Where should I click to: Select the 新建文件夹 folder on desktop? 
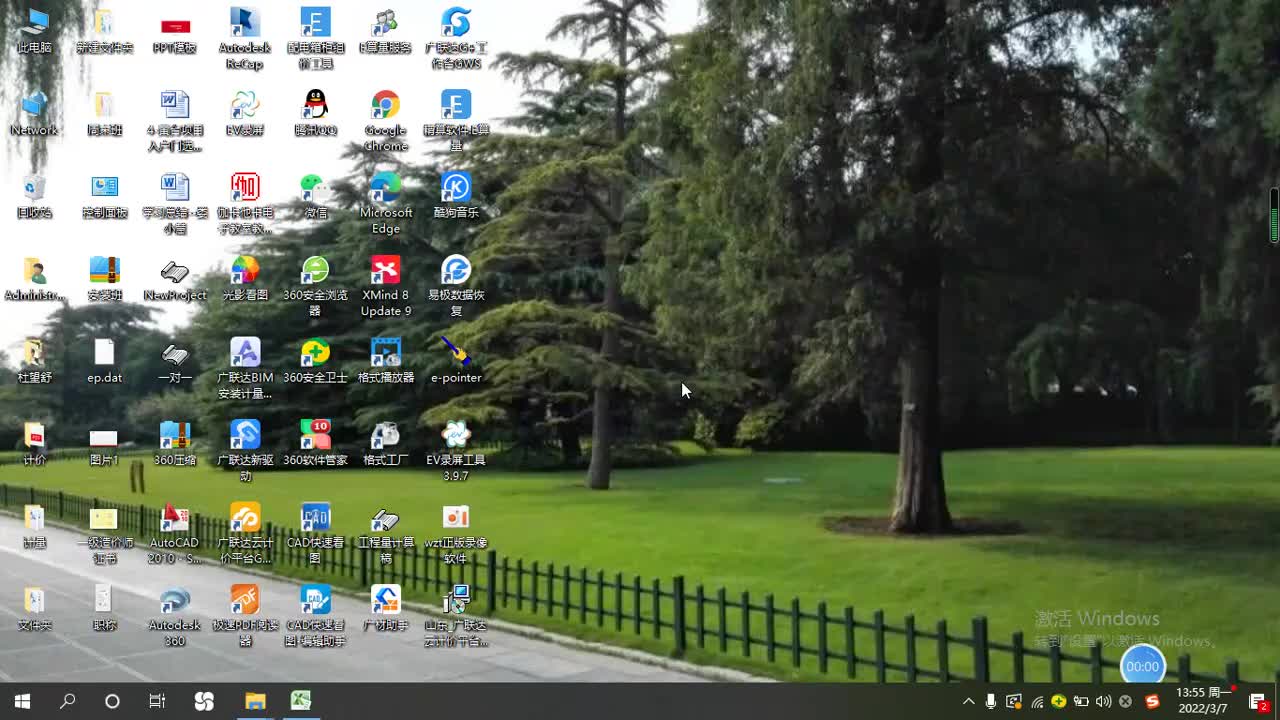pyautogui.click(x=104, y=30)
